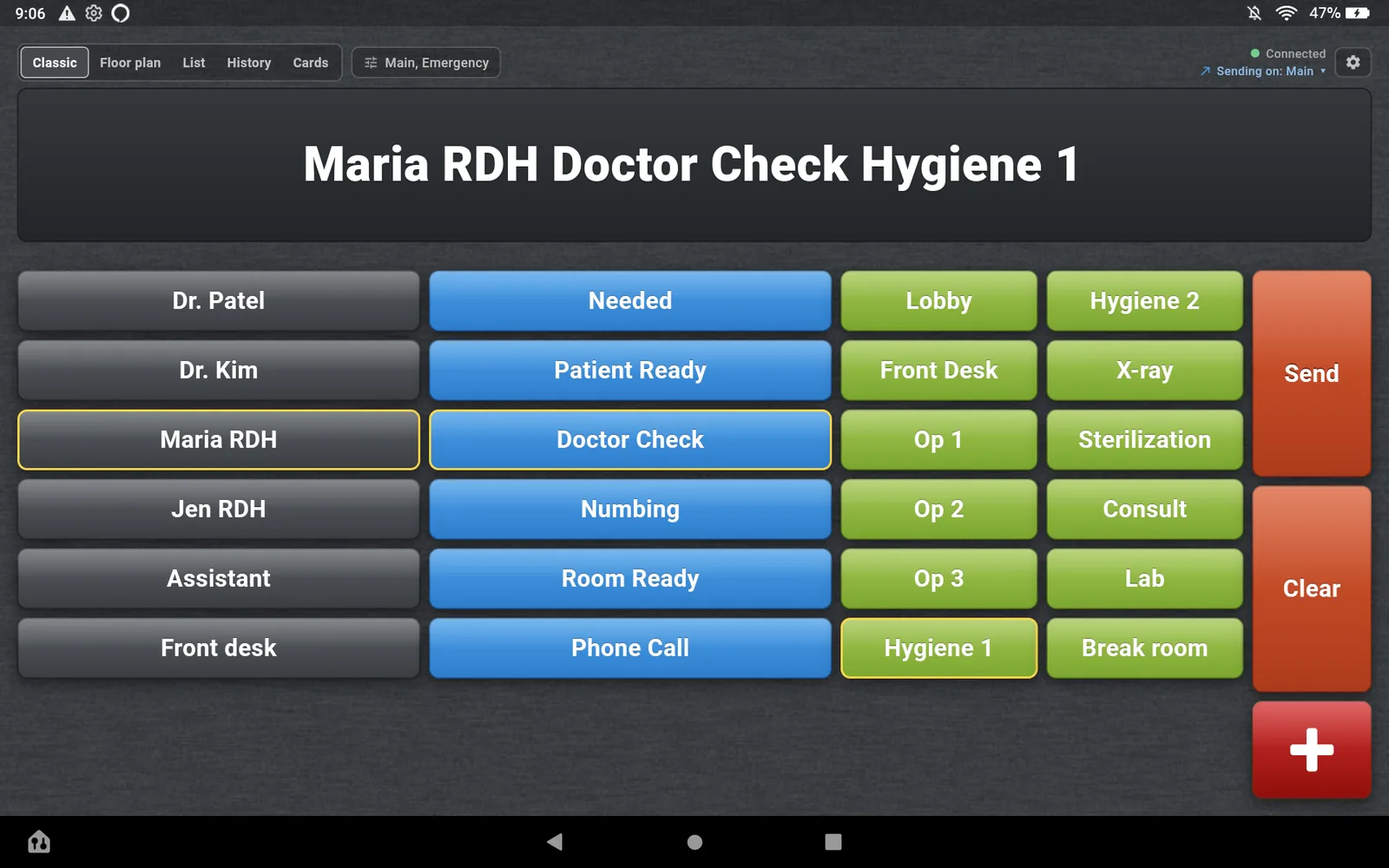Pick the Numbing action button

(x=630, y=509)
